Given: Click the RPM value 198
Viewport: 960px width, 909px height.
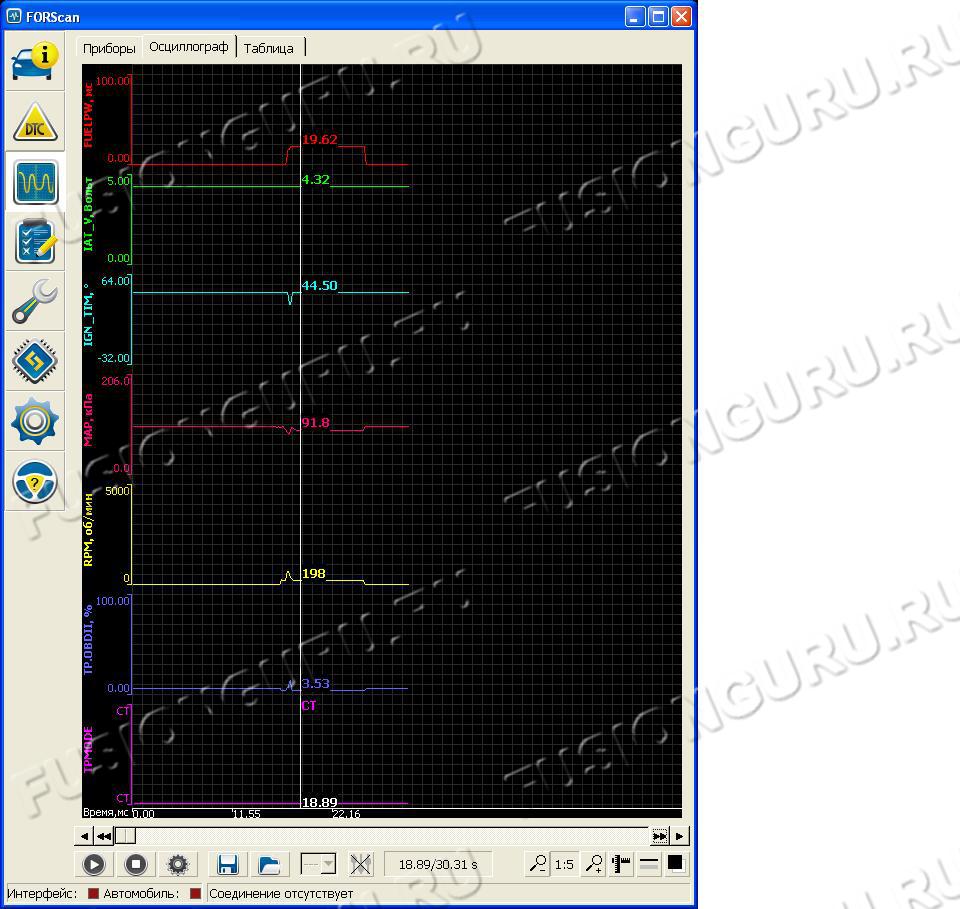Looking at the screenshot, I should click(313, 574).
